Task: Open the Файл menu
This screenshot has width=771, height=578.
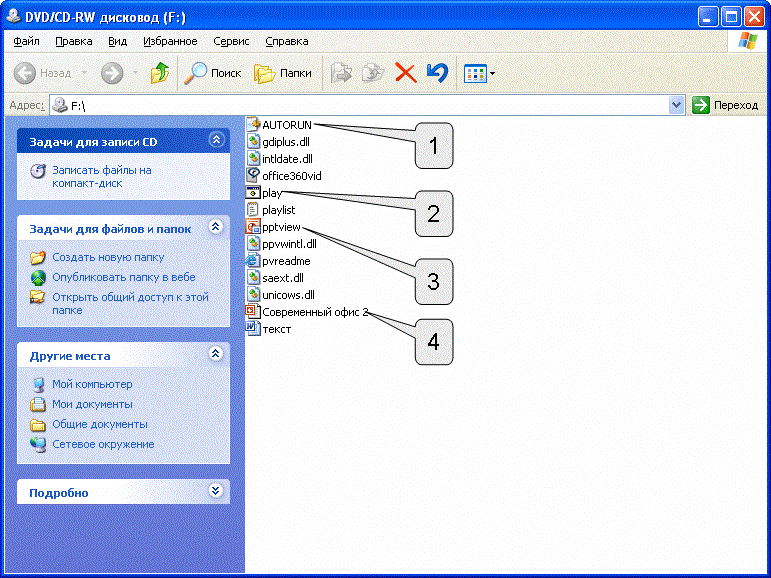Action: point(27,41)
